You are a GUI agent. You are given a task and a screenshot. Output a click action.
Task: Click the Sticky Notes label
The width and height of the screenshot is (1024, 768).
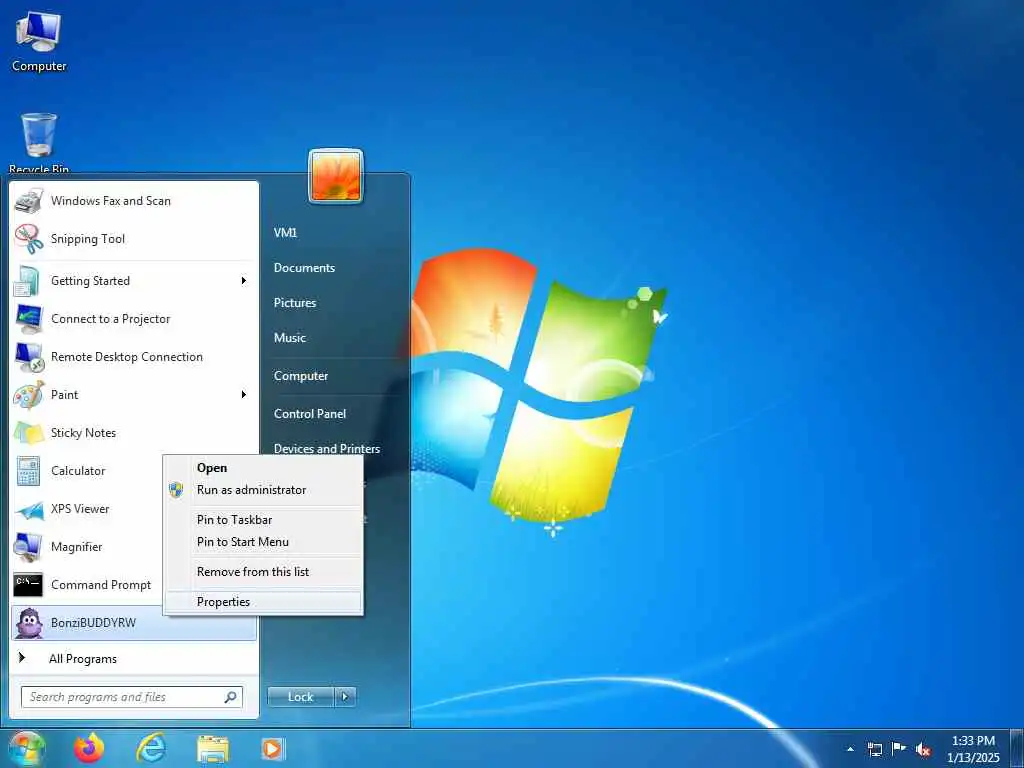(x=83, y=432)
